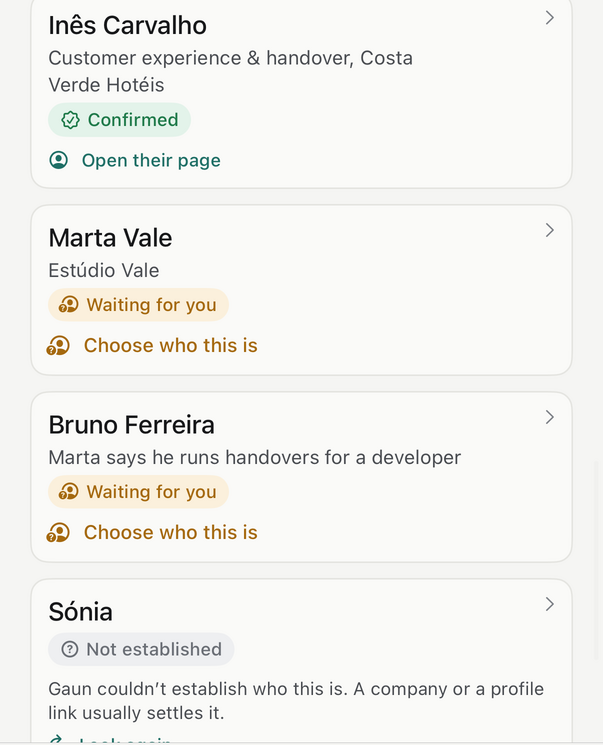Expand Marta Vale card chevron
The height and width of the screenshot is (745, 603).
(x=549, y=230)
